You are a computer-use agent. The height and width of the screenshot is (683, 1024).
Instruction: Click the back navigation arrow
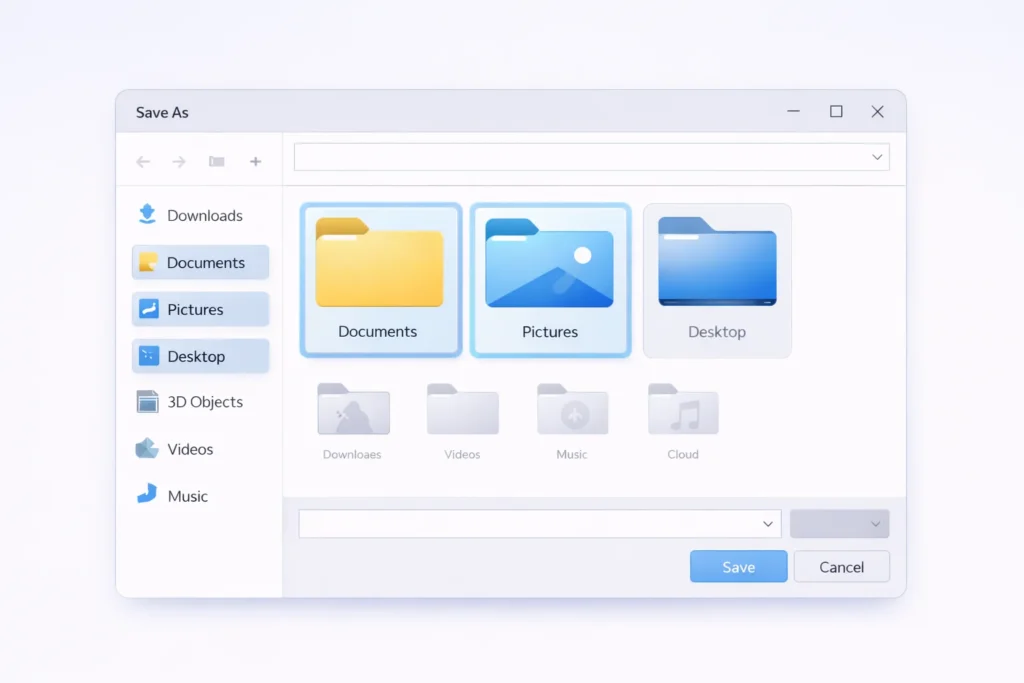(x=142, y=160)
